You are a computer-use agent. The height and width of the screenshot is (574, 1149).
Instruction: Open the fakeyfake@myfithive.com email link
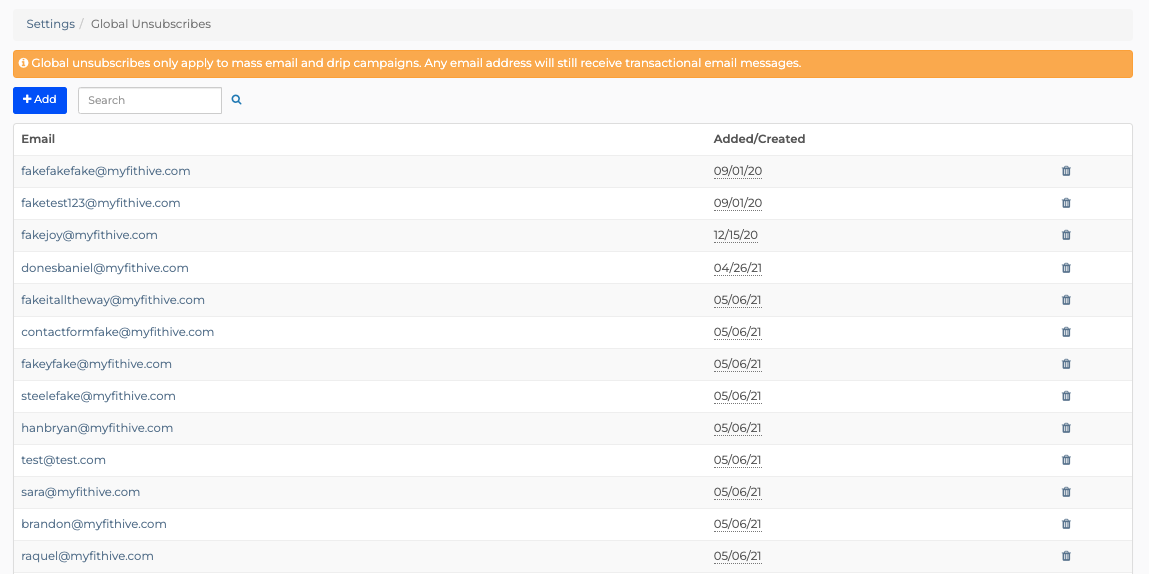click(x=97, y=364)
